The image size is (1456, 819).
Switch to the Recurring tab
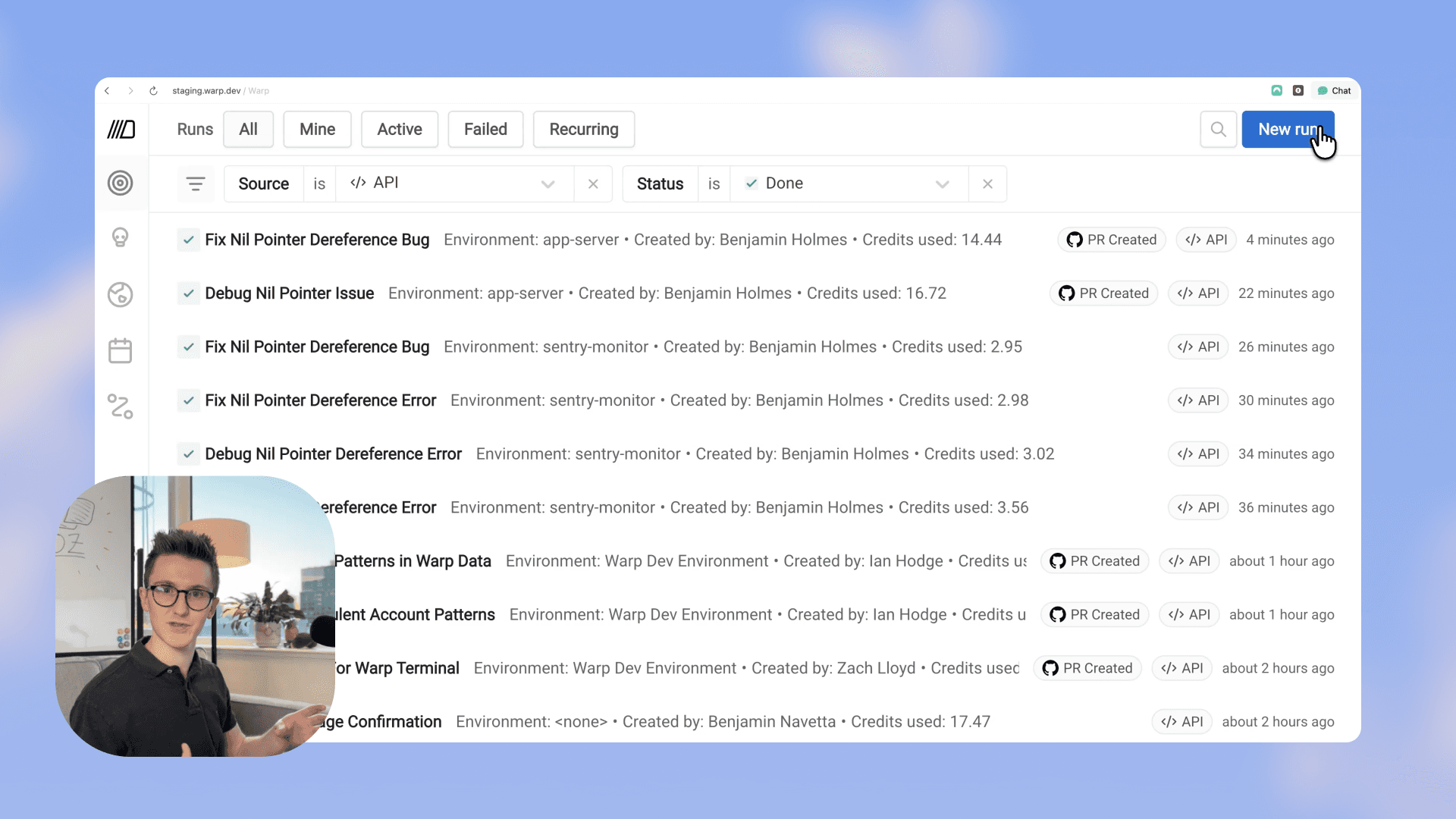click(583, 130)
